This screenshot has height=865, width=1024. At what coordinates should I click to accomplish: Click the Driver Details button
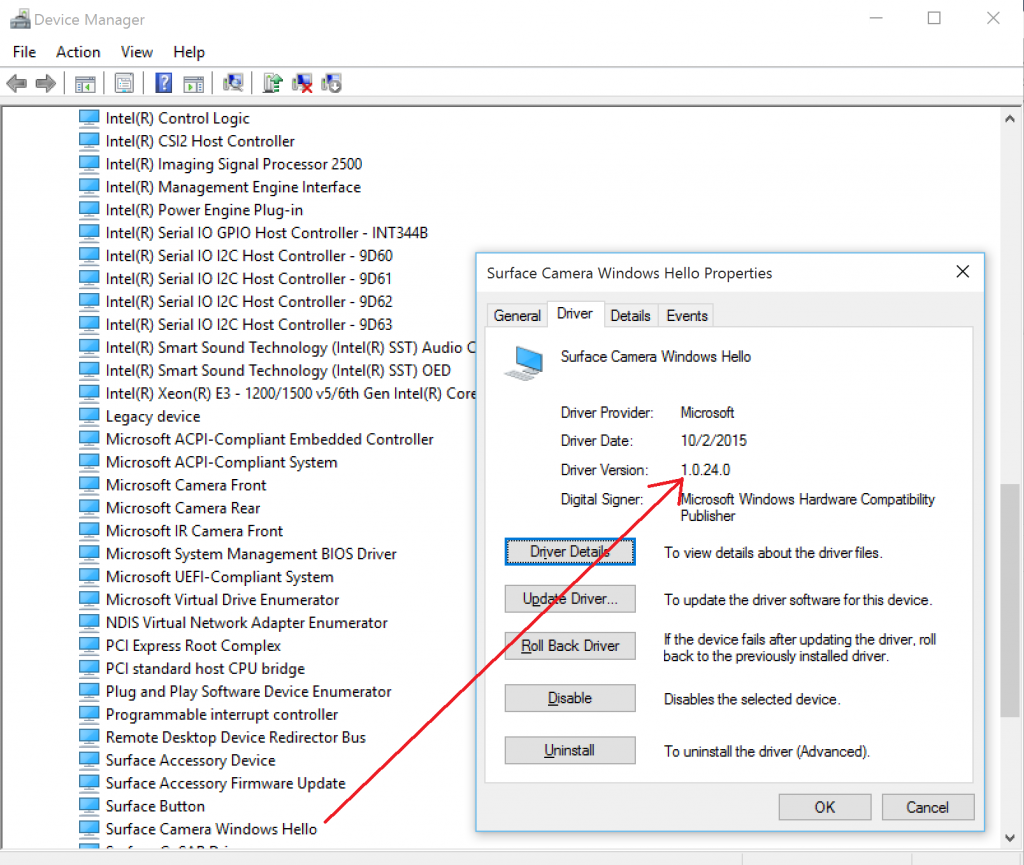(569, 551)
